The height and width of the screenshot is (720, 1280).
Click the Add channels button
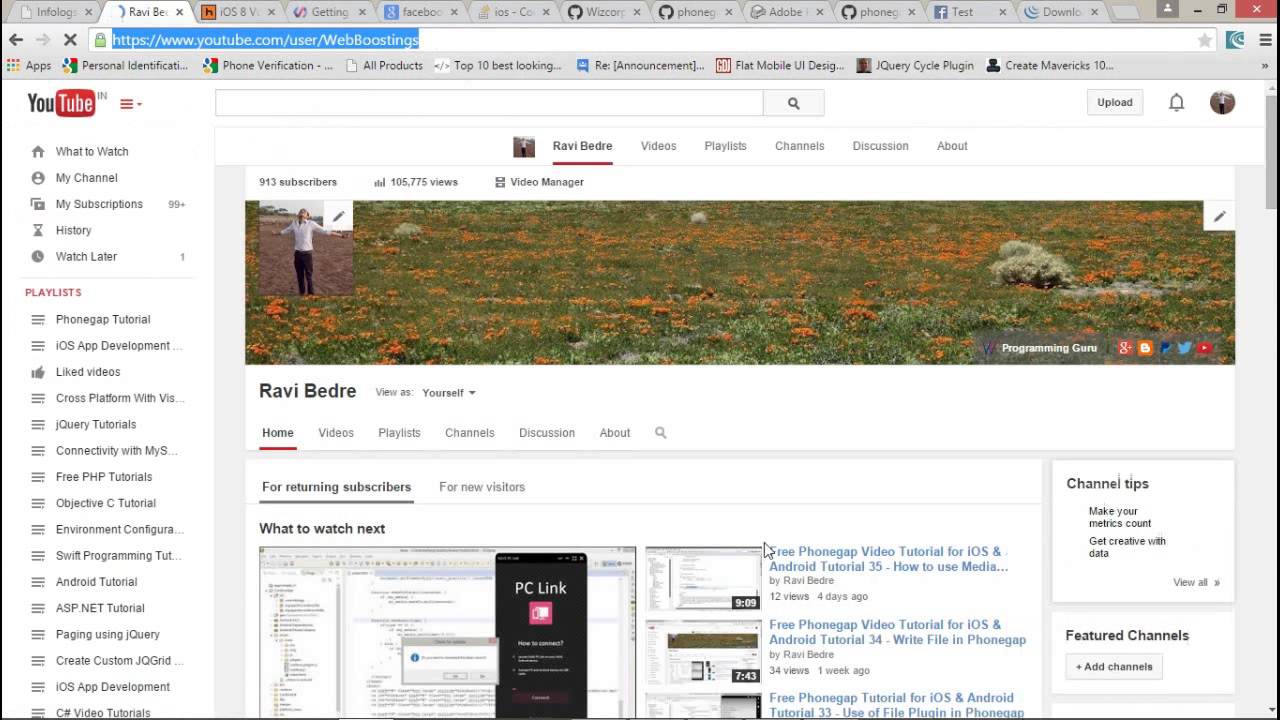(x=1114, y=667)
